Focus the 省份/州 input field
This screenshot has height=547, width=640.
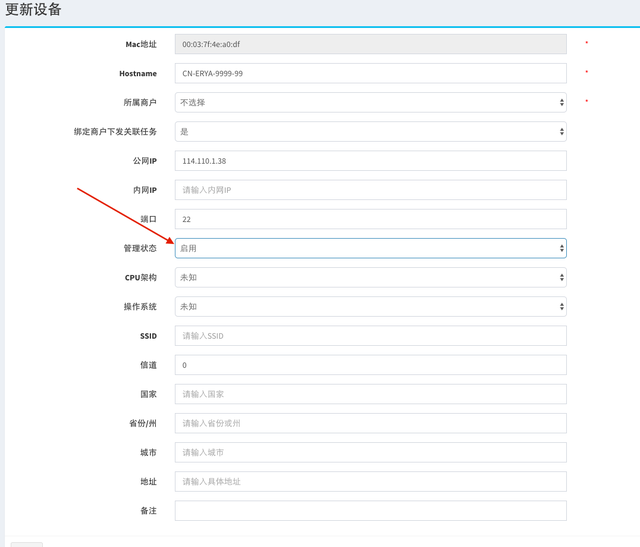pos(371,423)
